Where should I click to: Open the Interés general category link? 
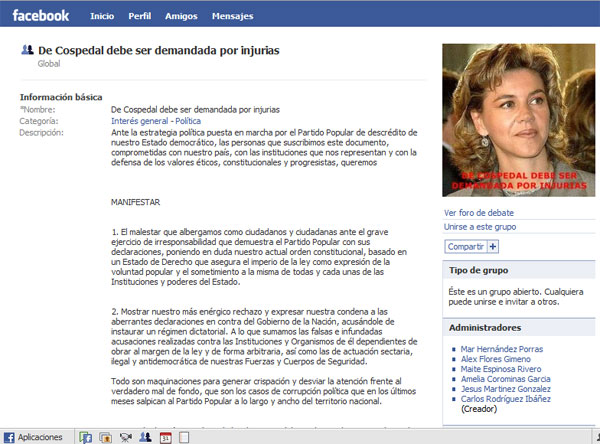(x=139, y=121)
